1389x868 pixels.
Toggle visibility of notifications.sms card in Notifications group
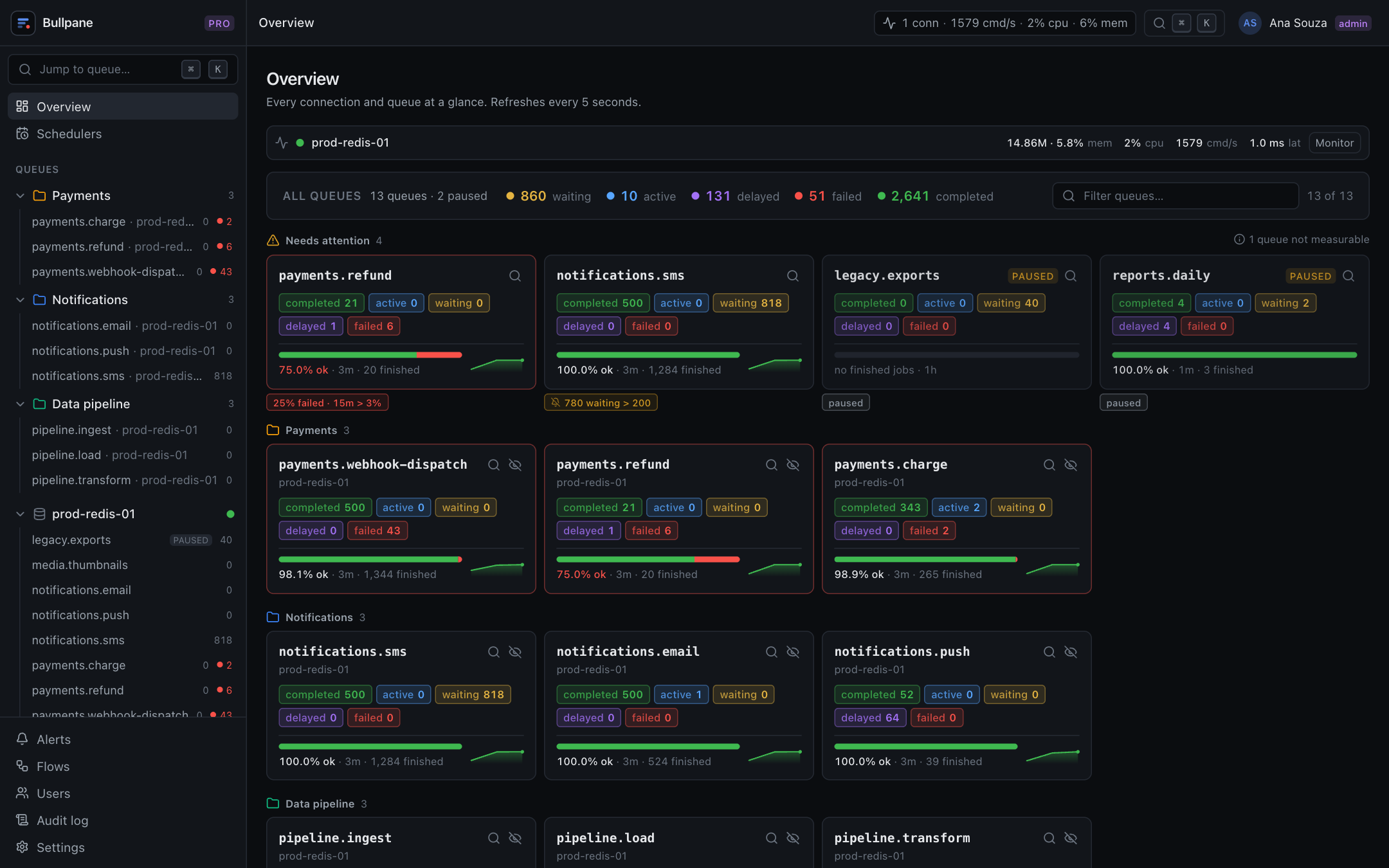pyautogui.click(x=515, y=652)
